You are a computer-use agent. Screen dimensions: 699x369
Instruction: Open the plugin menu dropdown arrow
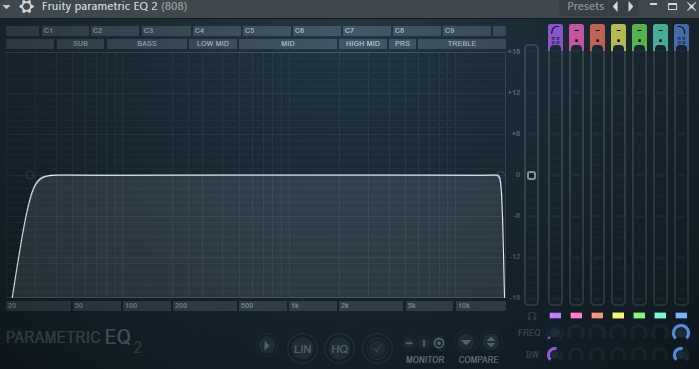[7, 7]
